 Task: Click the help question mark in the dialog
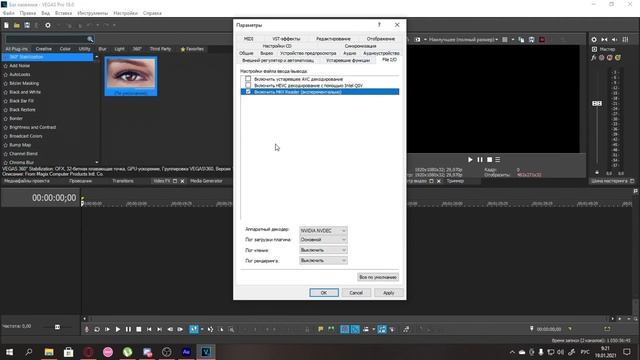click(379, 25)
